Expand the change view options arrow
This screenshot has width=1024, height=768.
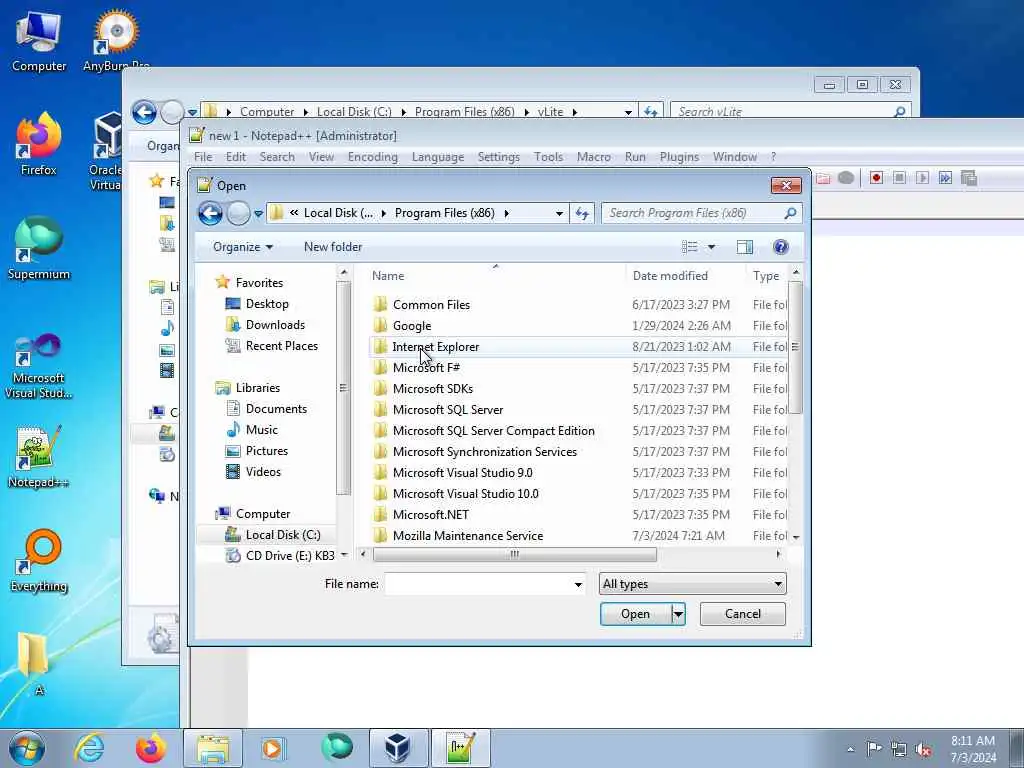click(711, 247)
